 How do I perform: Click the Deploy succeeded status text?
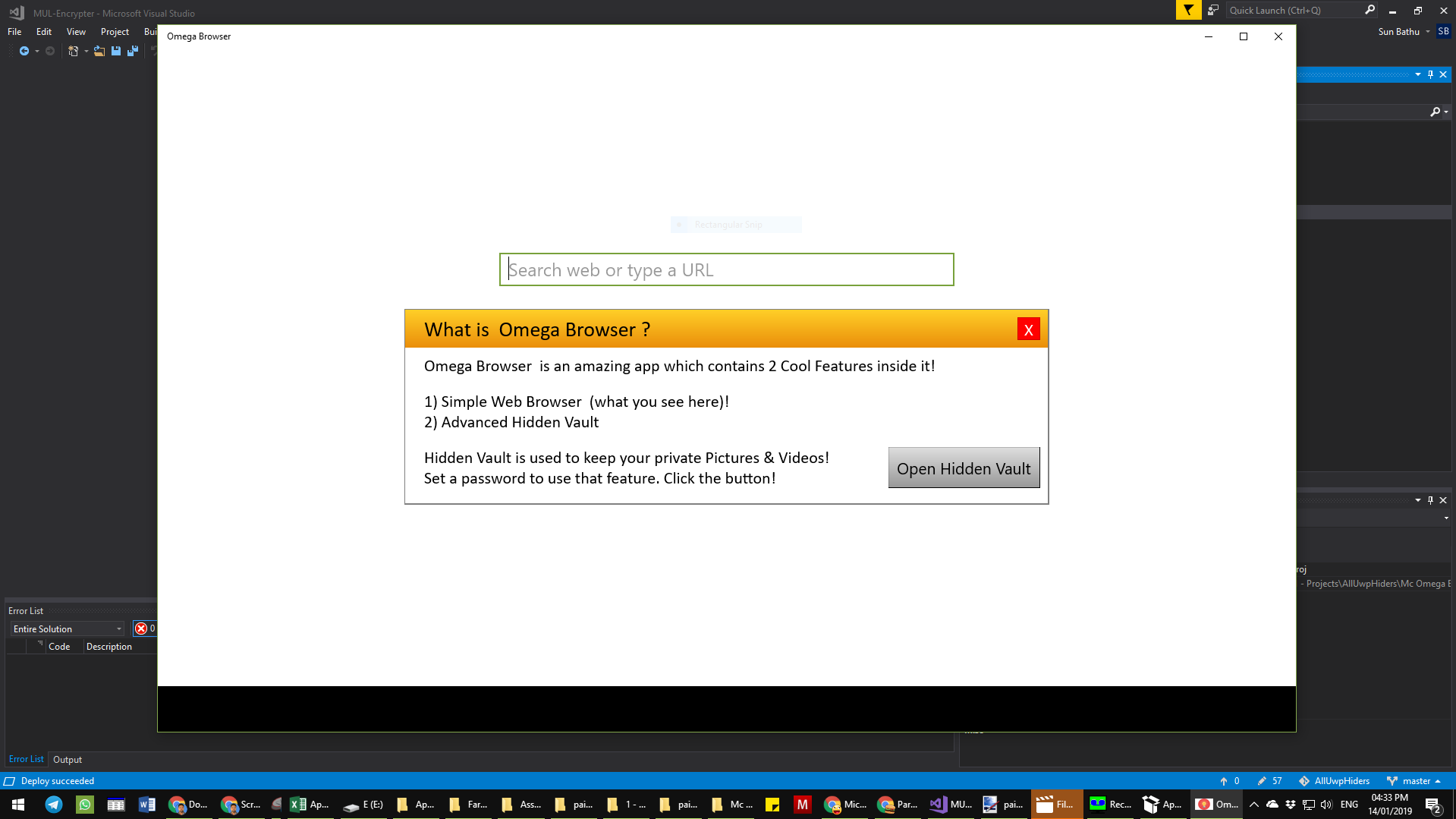click(x=58, y=781)
